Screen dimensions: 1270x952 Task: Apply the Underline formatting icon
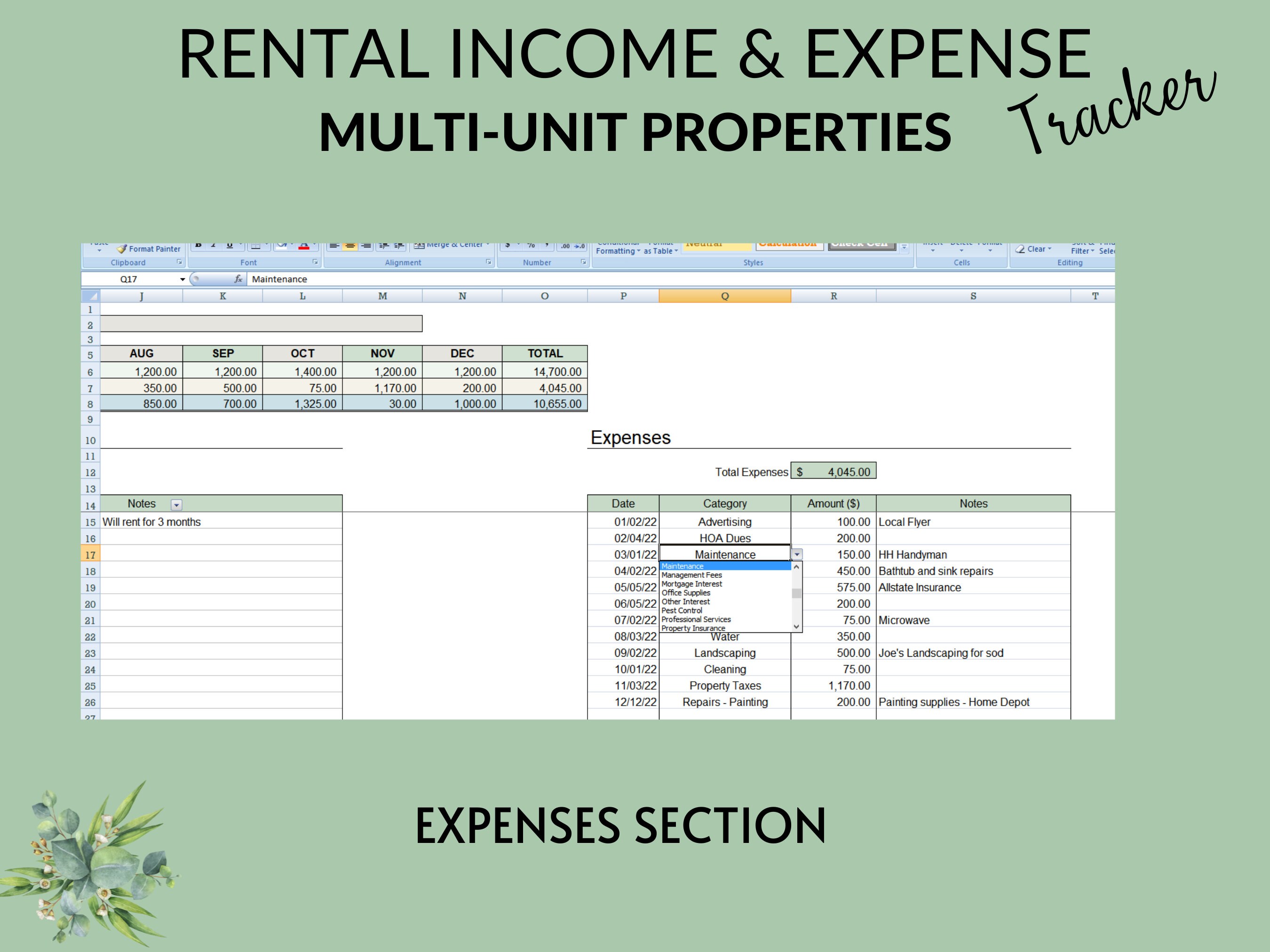pyautogui.click(x=229, y=245)
